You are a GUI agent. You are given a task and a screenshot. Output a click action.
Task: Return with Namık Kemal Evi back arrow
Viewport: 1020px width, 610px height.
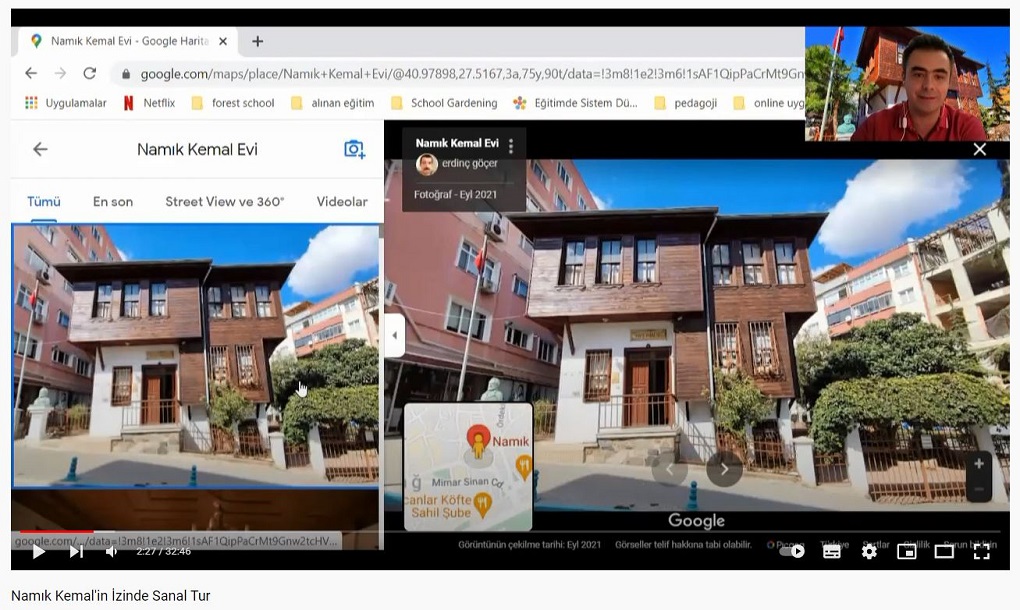coord(40,149)
